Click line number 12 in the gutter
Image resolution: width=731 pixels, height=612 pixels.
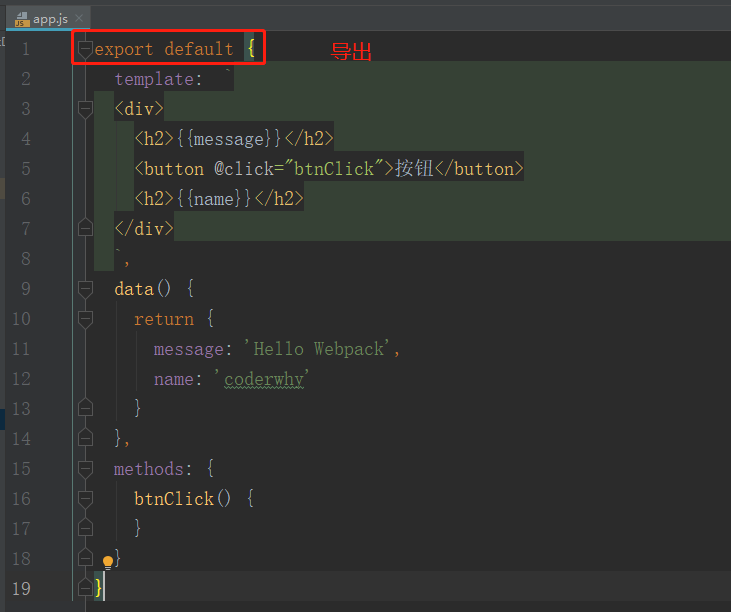coord(21,379)
